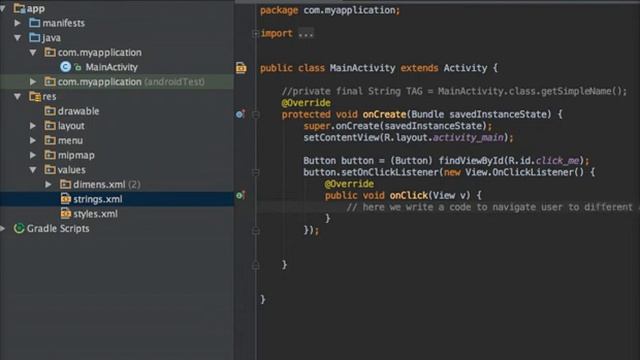640x360 pixels.
Task: Click the menu folder icon
Action: coord(50,140)
